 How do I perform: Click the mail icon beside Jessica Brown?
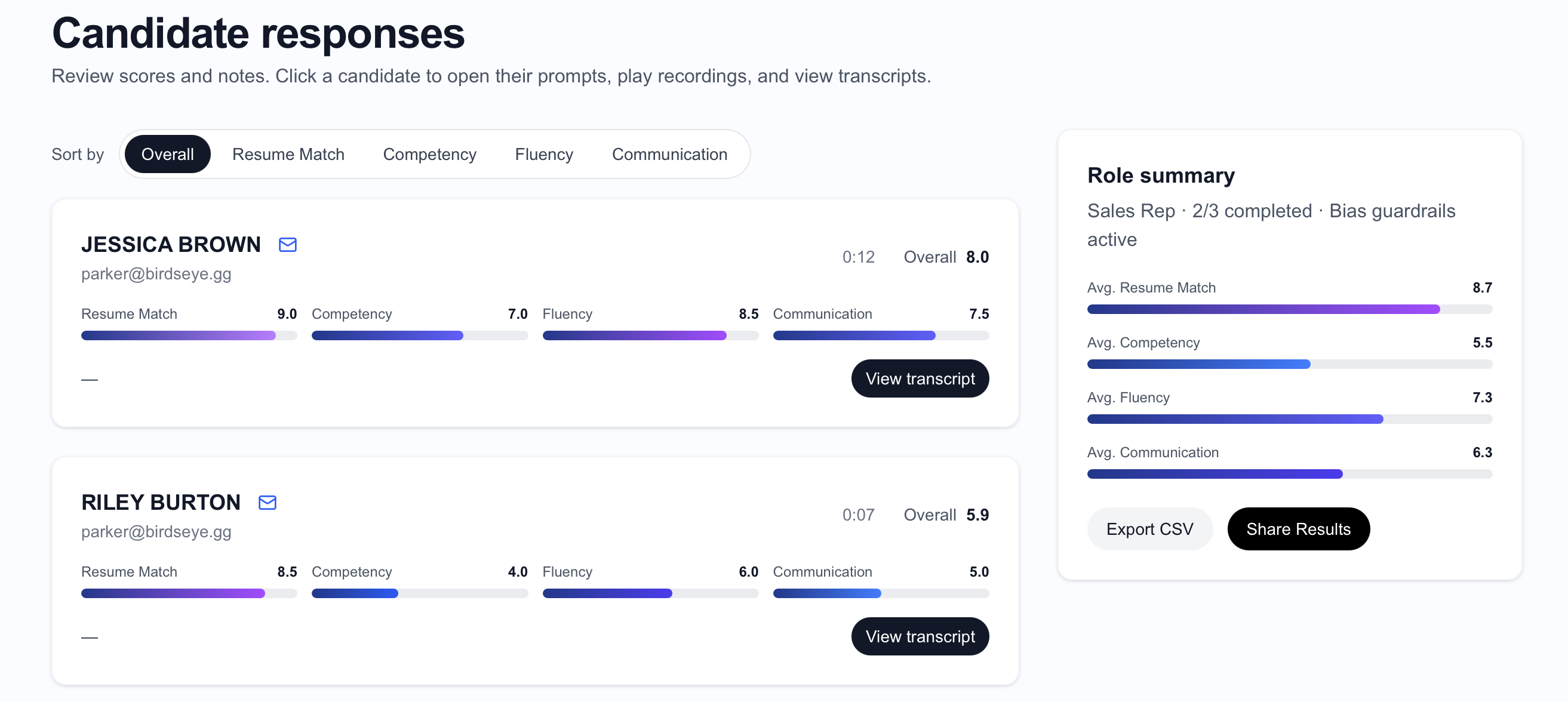pyautogui.click(x=287, y=245)
